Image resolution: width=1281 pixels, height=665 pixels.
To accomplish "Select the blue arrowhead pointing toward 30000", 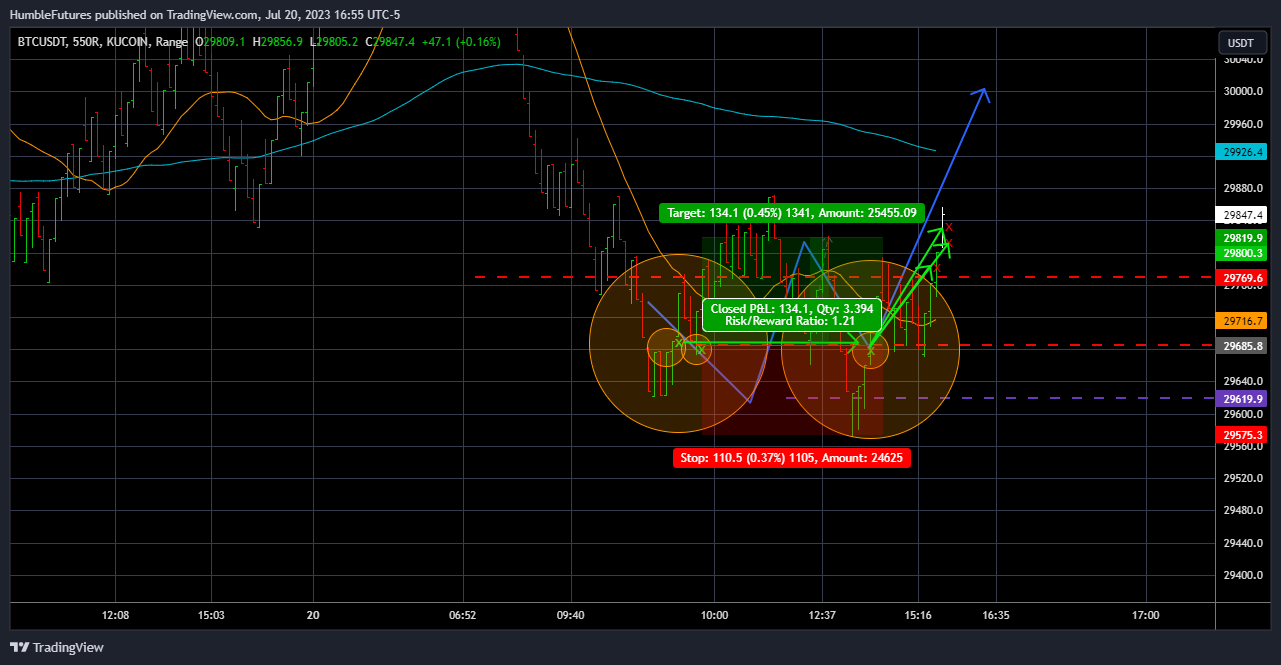I will point(982,95).
